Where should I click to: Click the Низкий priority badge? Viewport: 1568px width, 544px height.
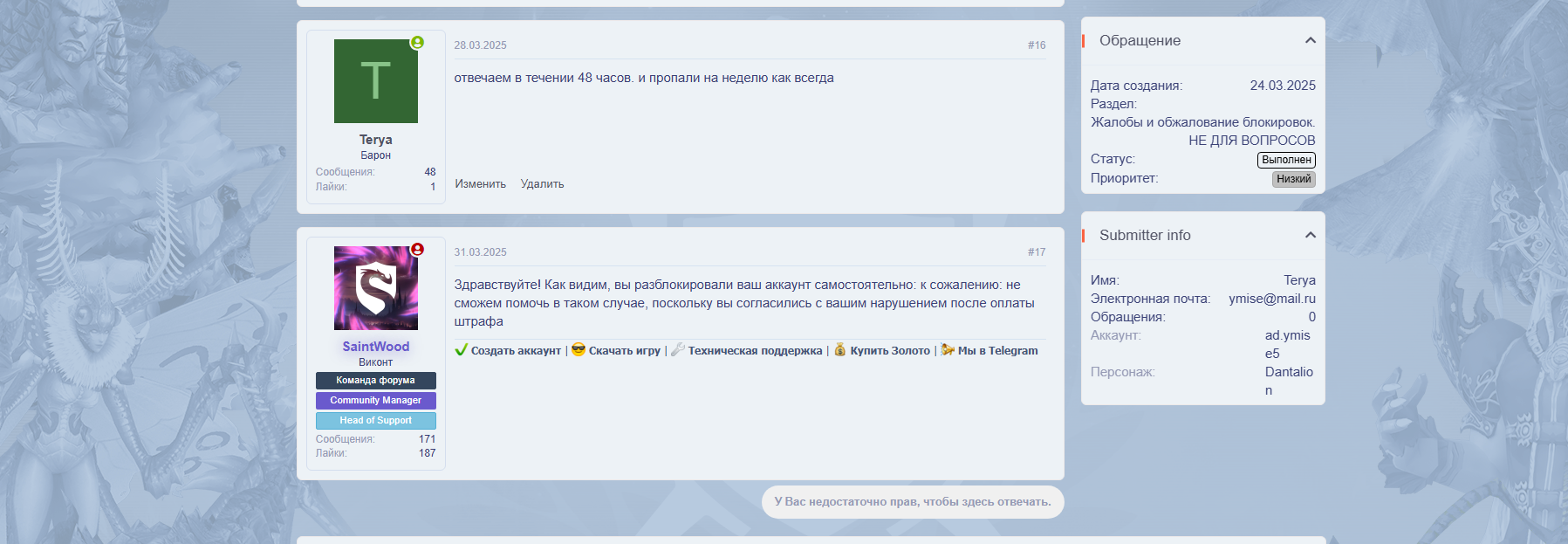coord(1293,179)
